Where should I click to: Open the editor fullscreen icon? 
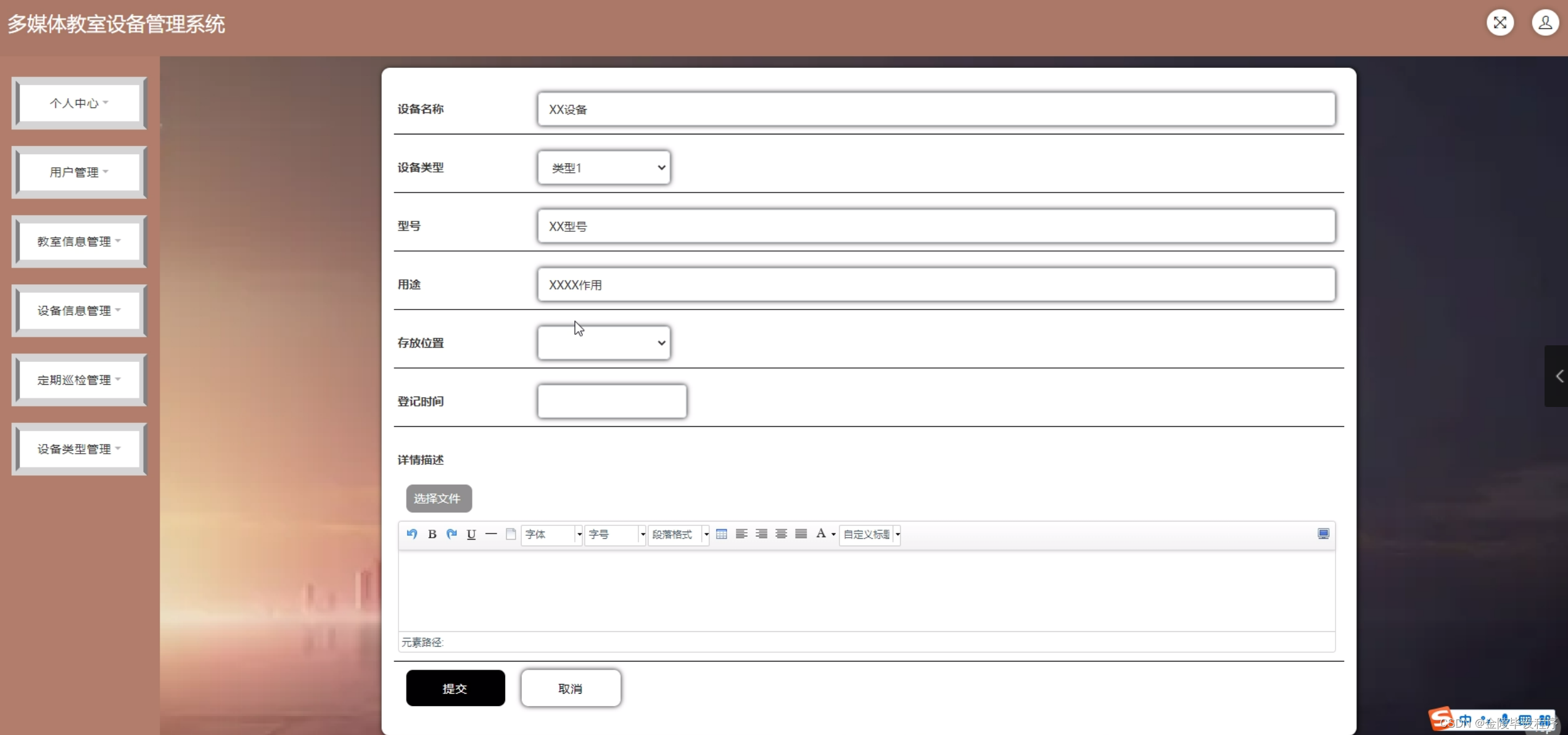(1323, 534)
